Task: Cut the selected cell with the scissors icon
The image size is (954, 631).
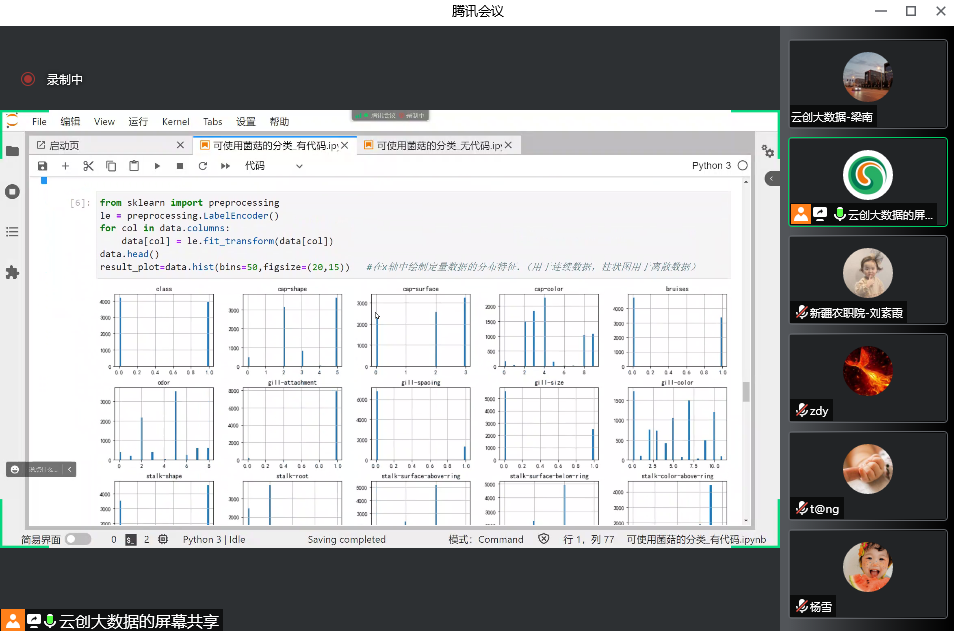Action: (x=88, y=166)
